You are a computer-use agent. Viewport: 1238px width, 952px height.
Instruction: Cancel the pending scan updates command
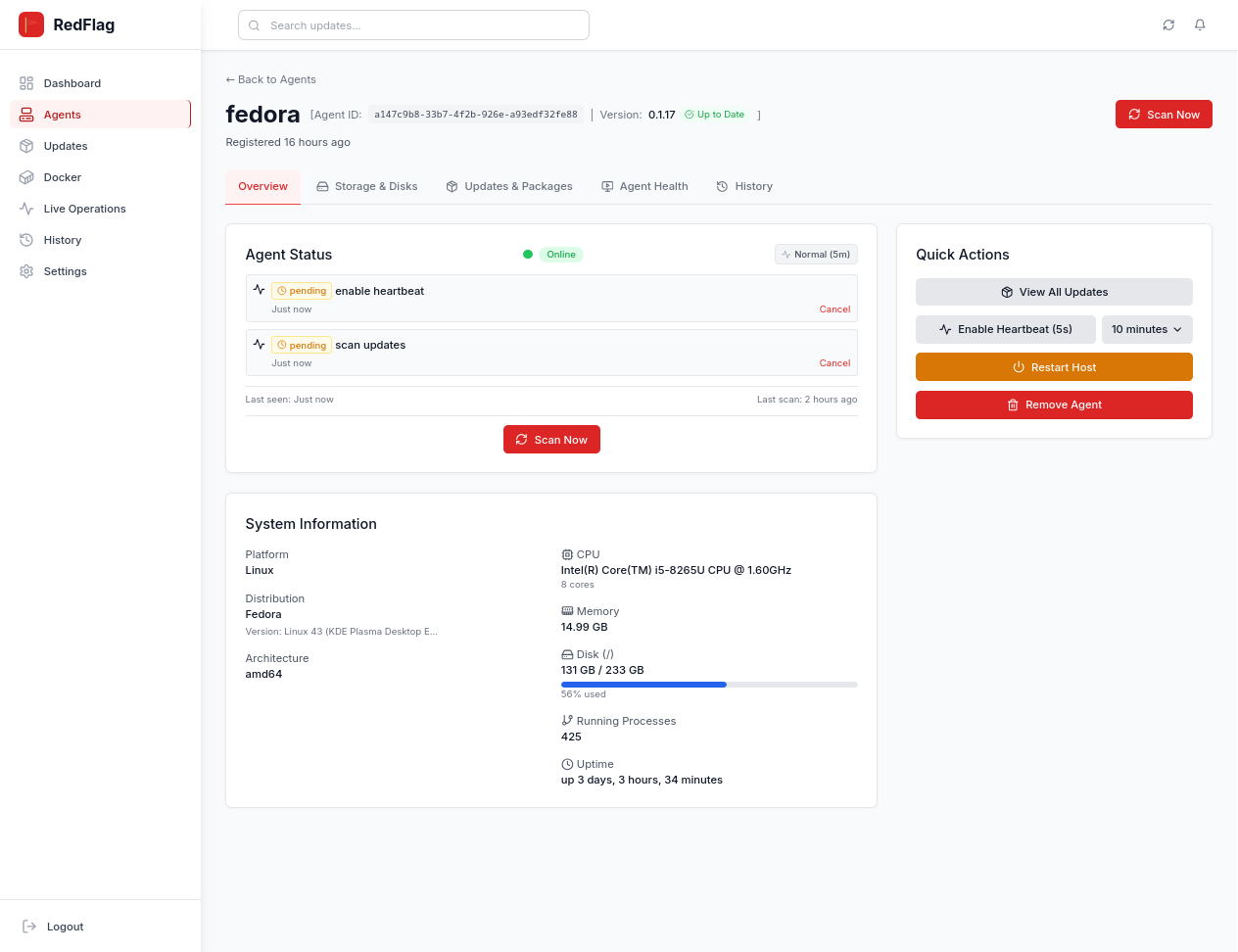pyautogui.click(x=834, y=363)
